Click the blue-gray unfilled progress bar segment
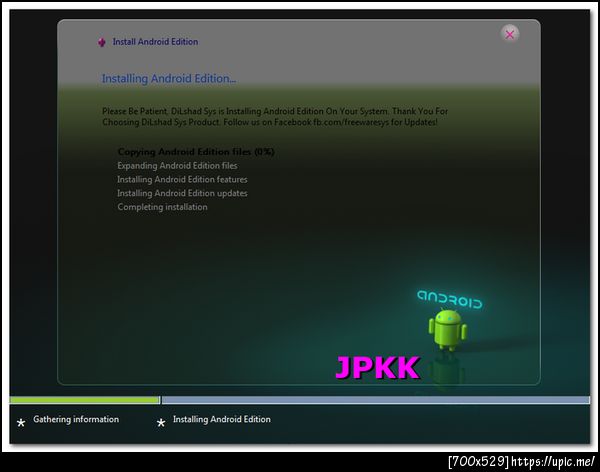The image size is (600, 472). click(x=375, y=400)
